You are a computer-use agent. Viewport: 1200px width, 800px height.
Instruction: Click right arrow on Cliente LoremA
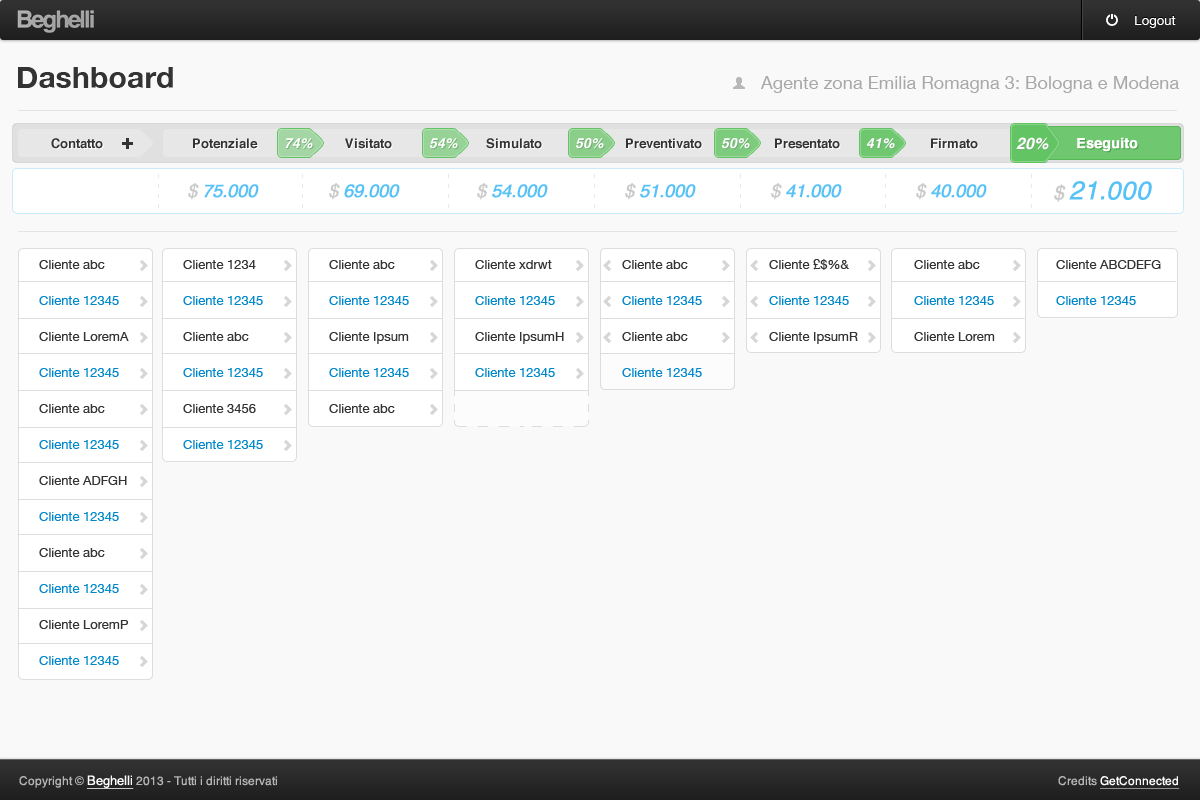(144, 338)
